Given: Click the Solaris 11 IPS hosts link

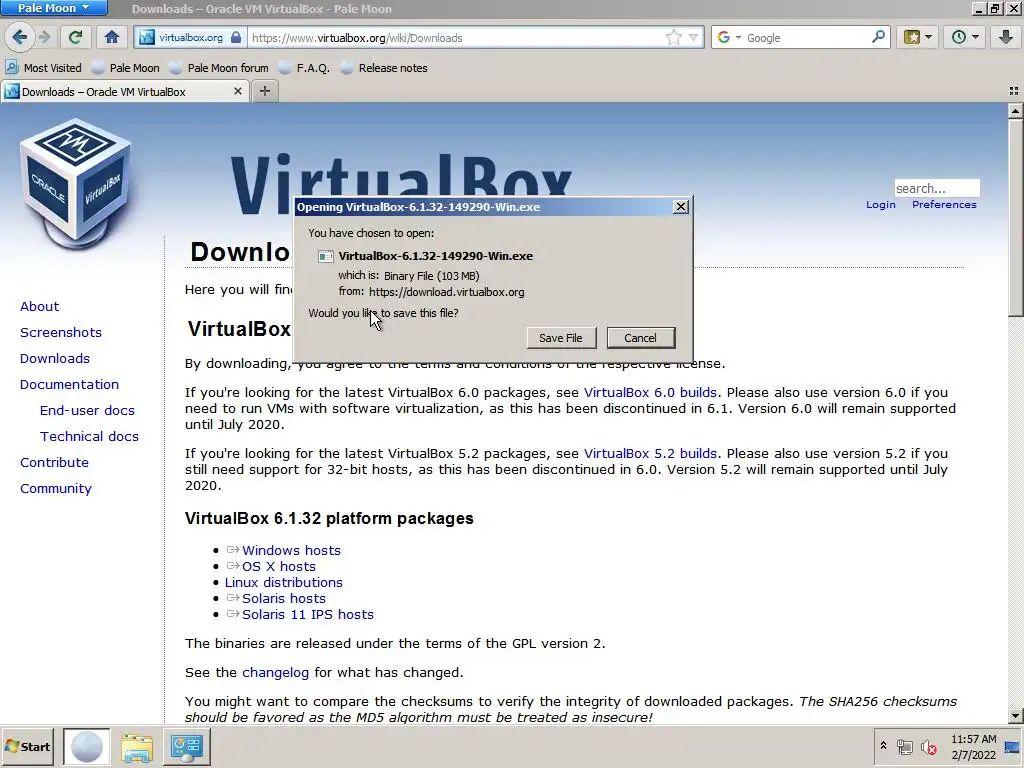Looking at the screenshot, I should click(308, 615).
